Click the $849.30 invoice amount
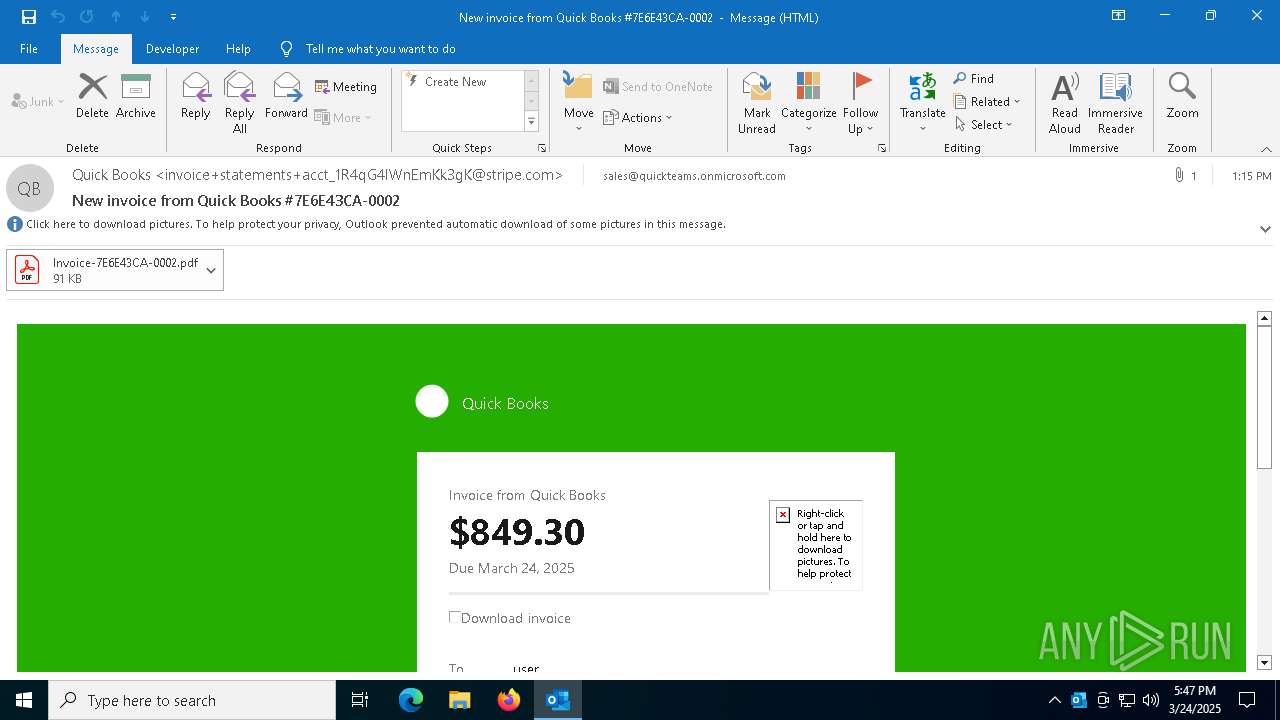This screenshot has width=1280, height=720. 517,532
